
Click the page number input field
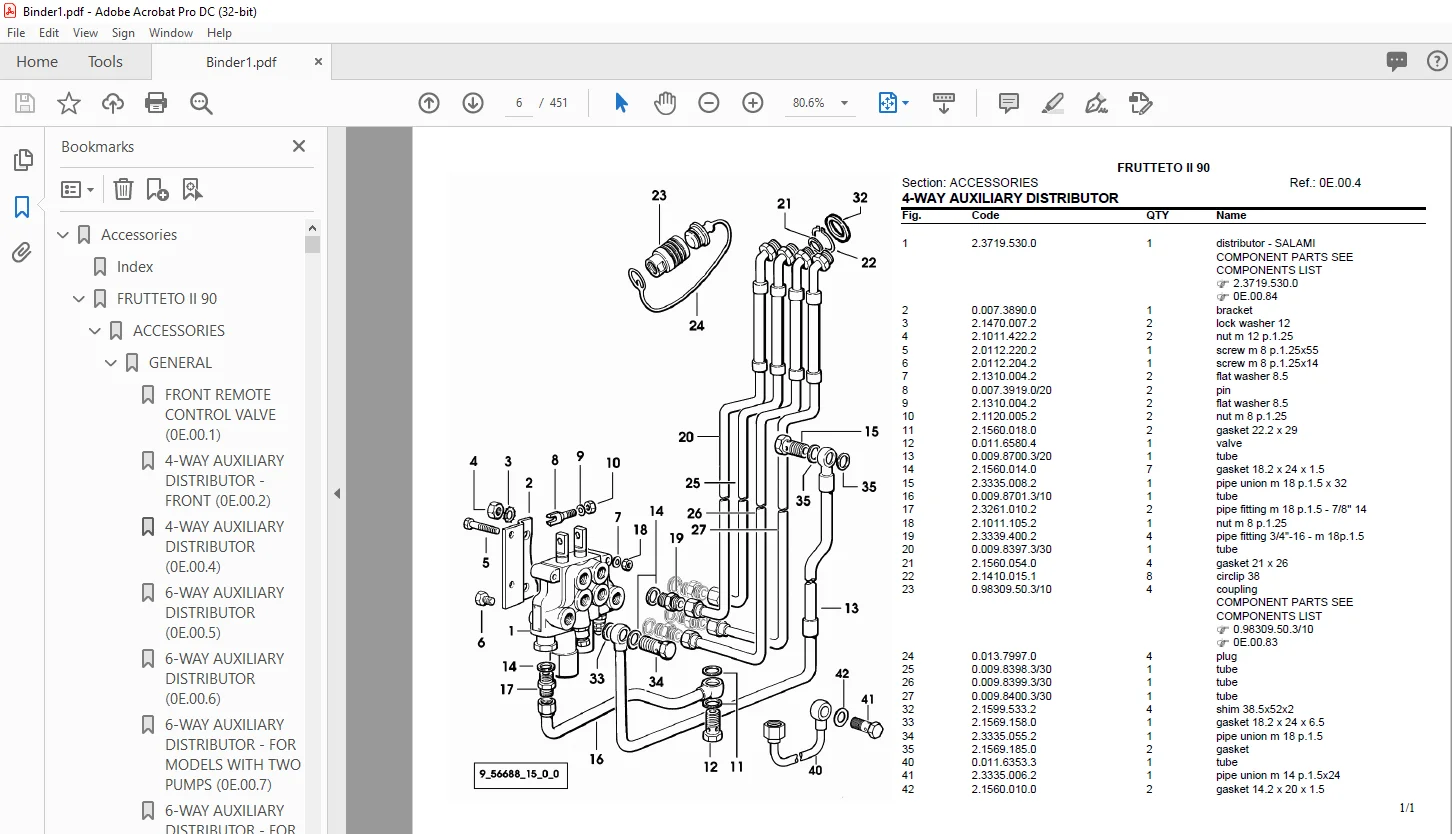(x=519, y=103)
